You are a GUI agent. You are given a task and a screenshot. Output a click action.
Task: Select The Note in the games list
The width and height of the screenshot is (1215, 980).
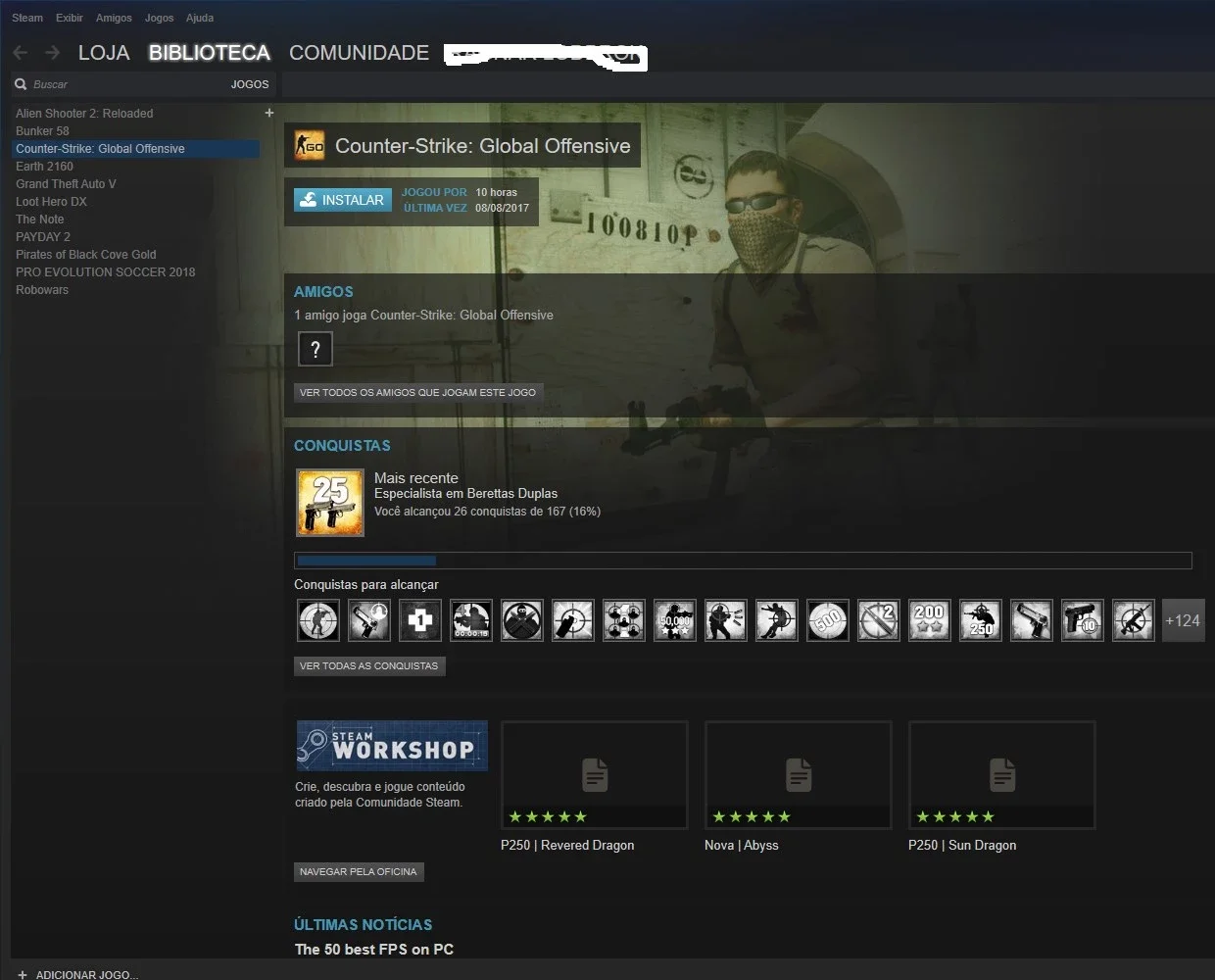click(x=136, y=220)
